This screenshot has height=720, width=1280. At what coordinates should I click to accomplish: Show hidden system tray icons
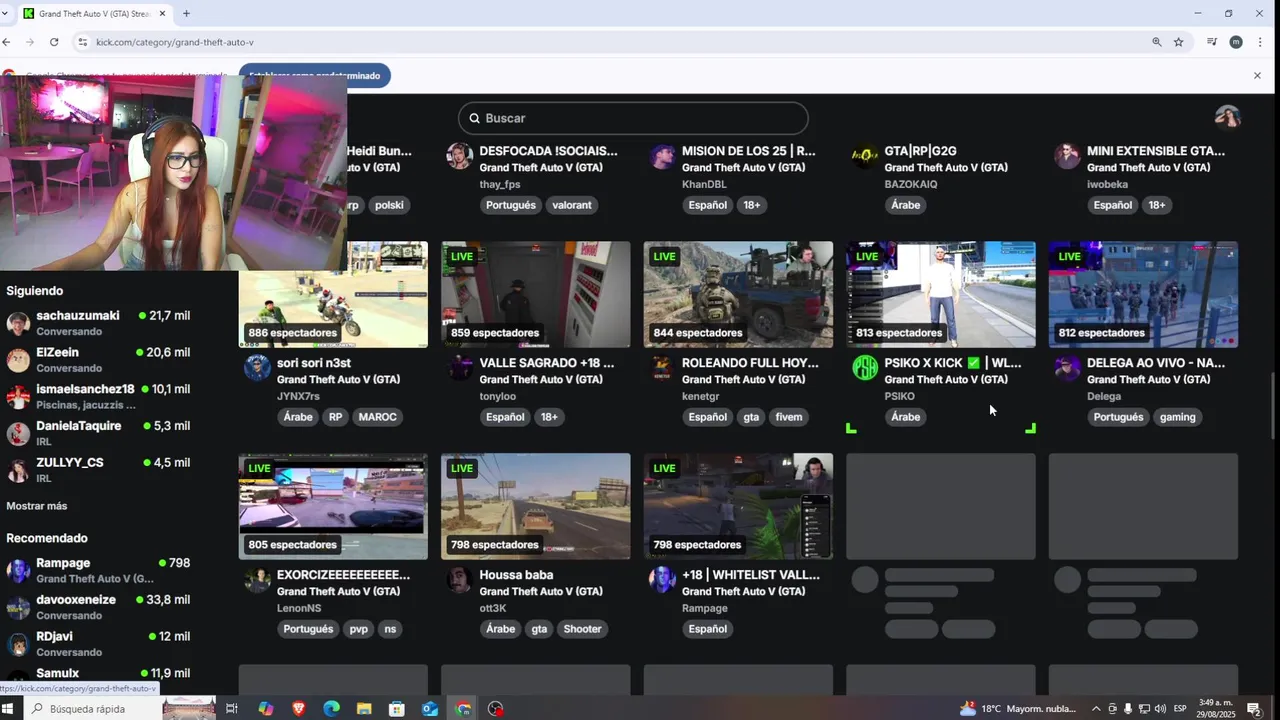(1096, 709)
